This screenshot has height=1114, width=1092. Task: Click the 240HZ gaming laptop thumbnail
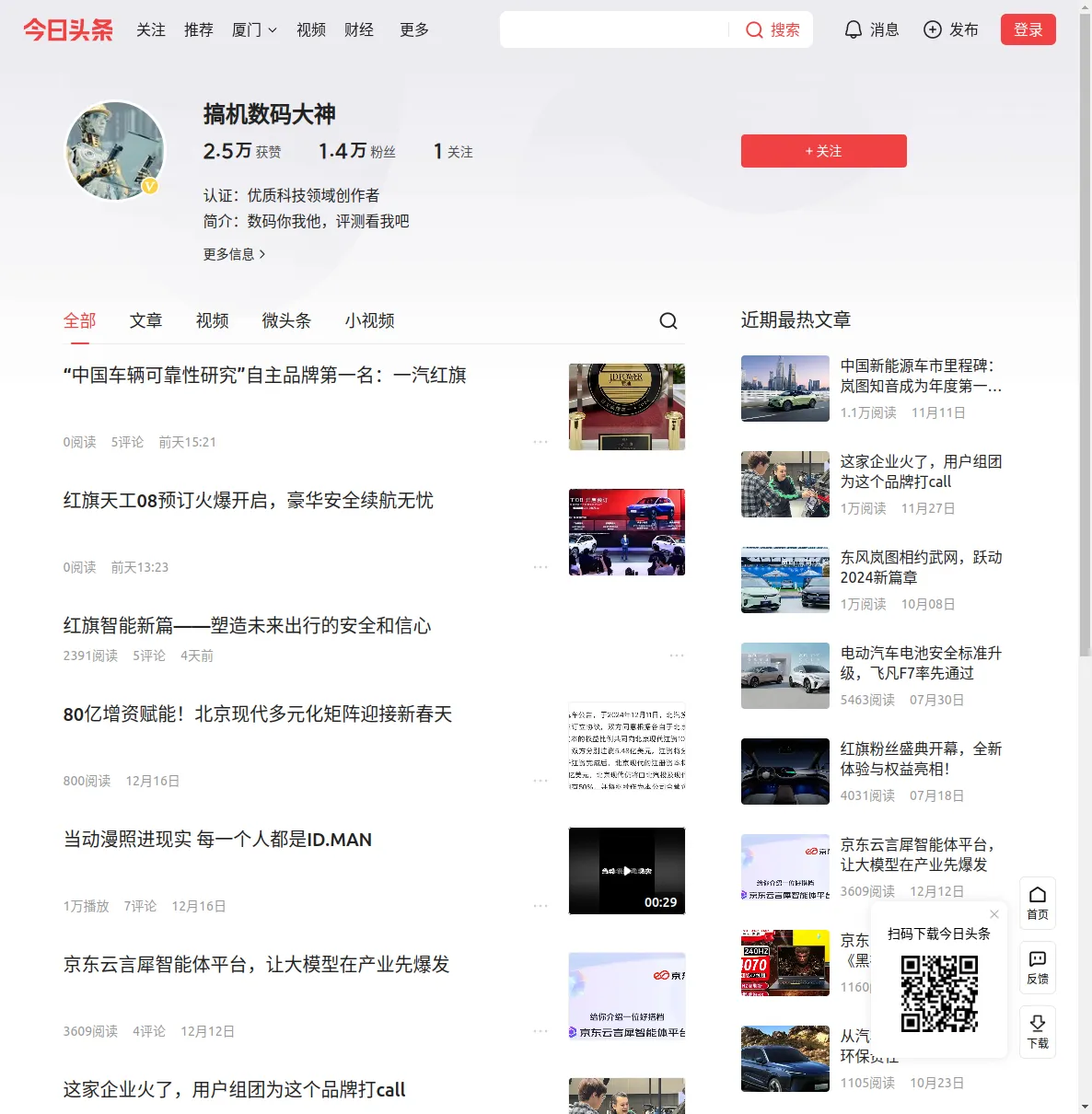[785, 963]
